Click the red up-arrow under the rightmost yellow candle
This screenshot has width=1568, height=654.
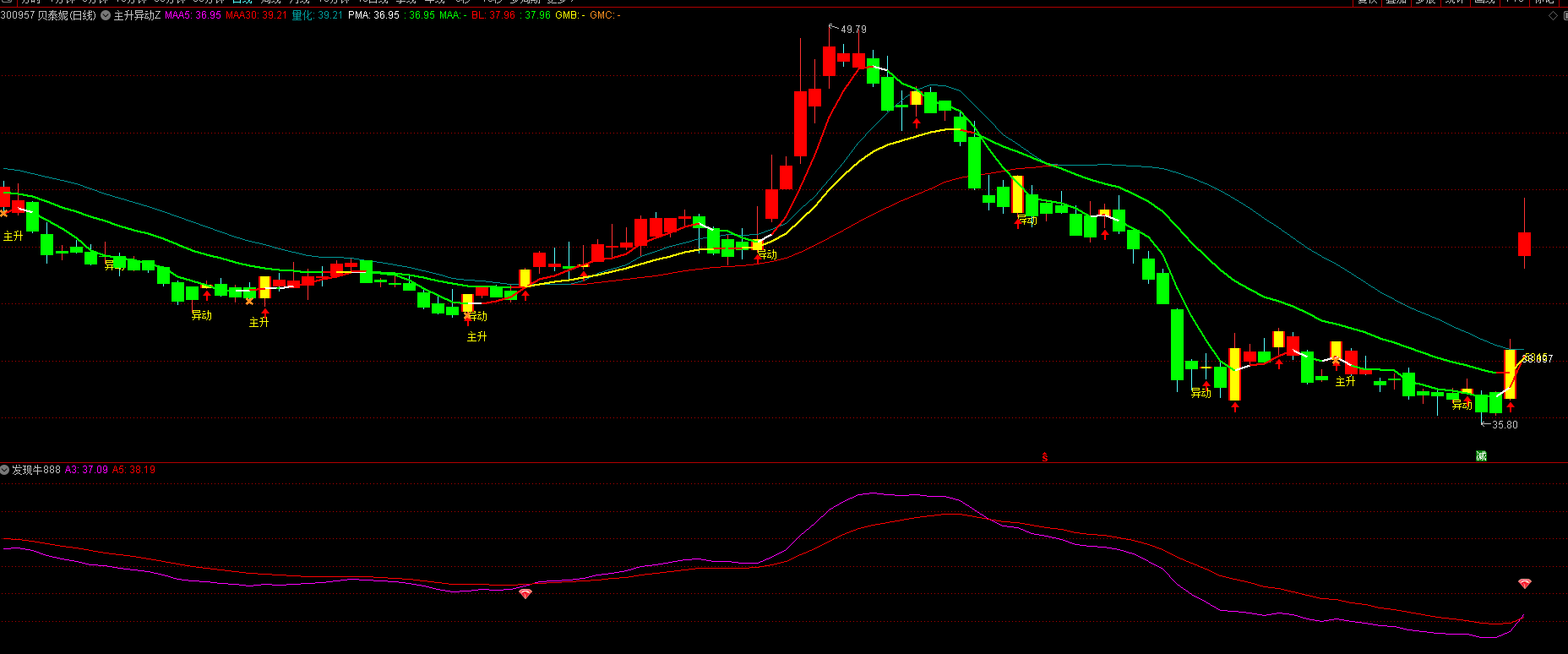(x=1511, y=406)
